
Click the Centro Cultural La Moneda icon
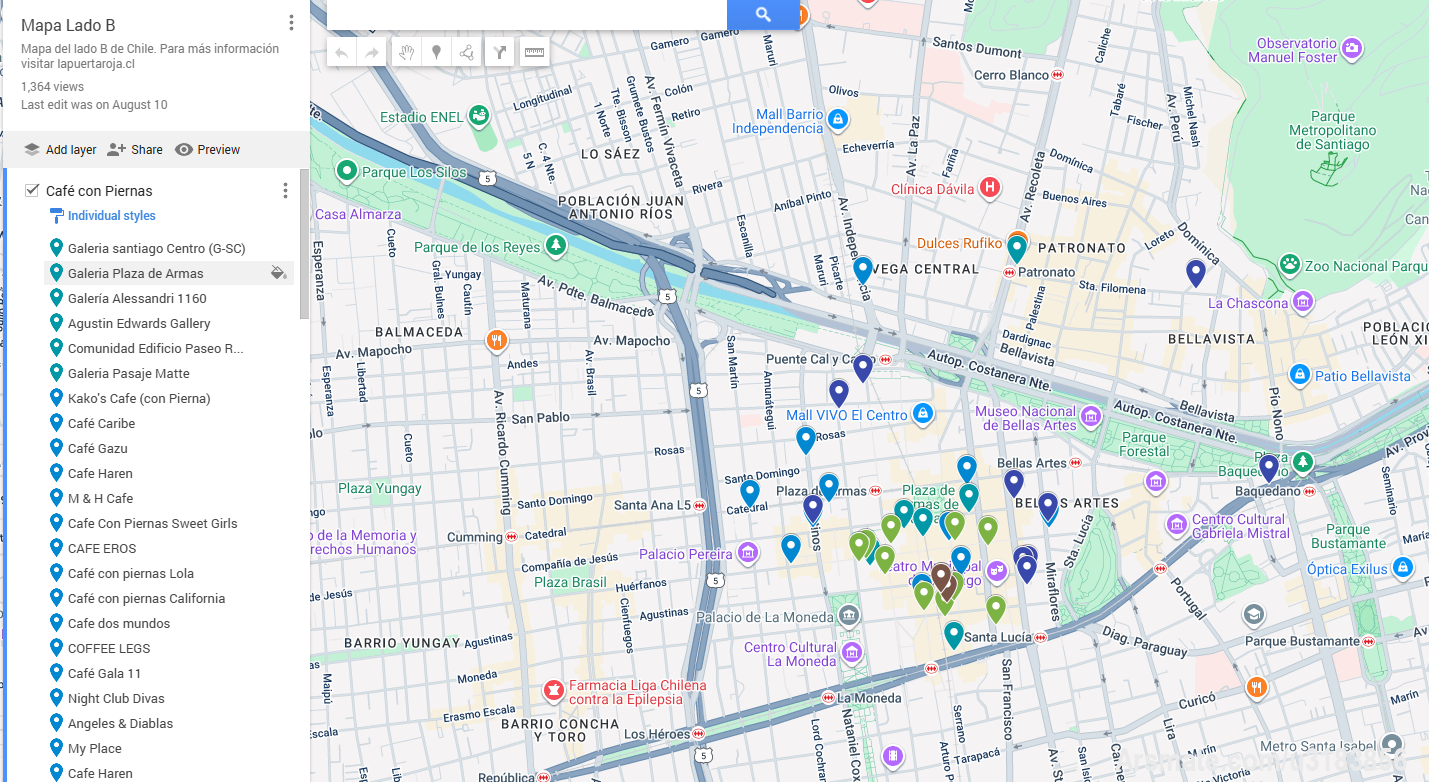click(851, 653)
